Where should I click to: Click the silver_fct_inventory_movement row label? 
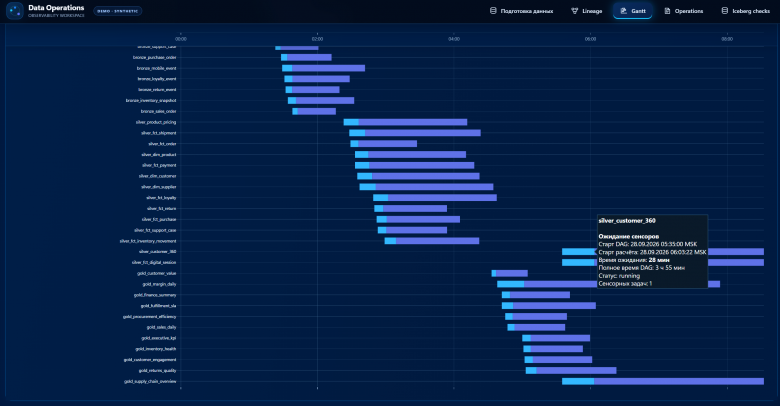148,241
